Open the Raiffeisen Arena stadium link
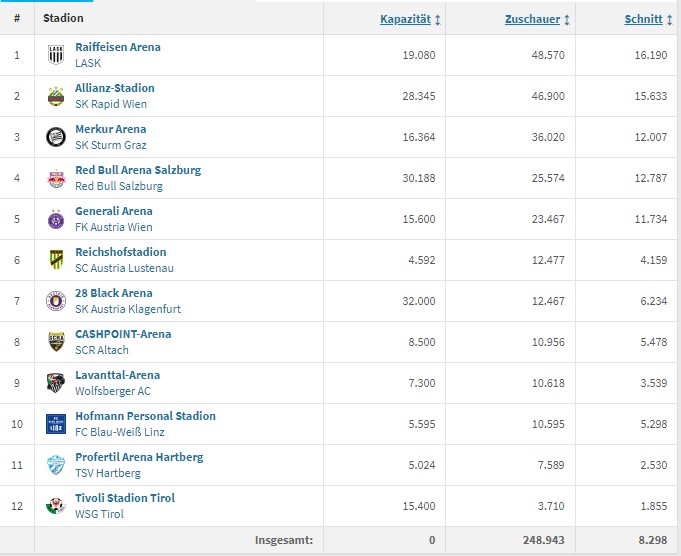 [x=118, y=47]
